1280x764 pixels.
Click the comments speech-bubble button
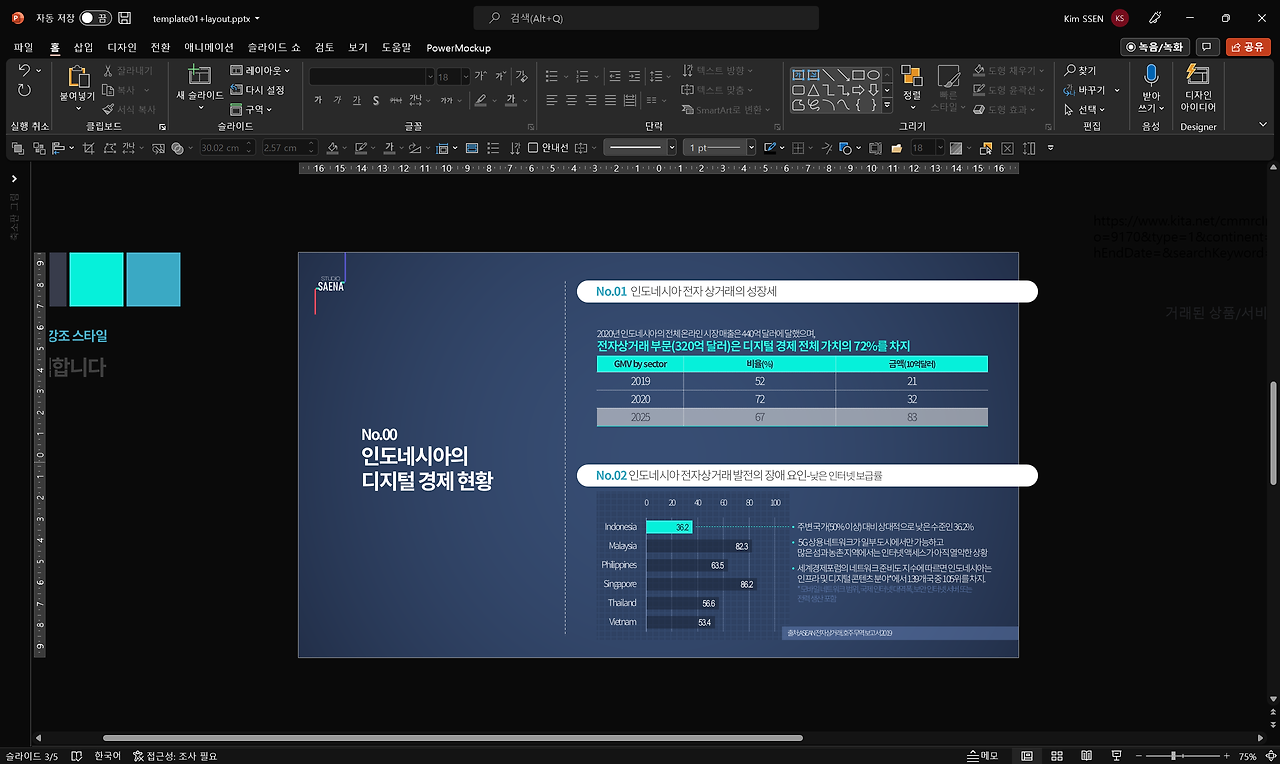tap(1208, 47)
